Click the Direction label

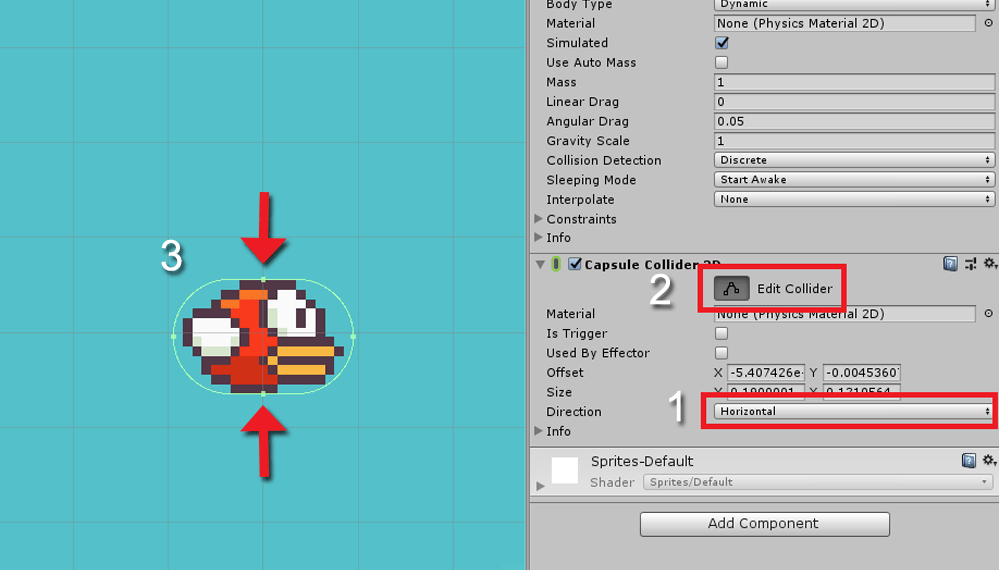(573, 411)
